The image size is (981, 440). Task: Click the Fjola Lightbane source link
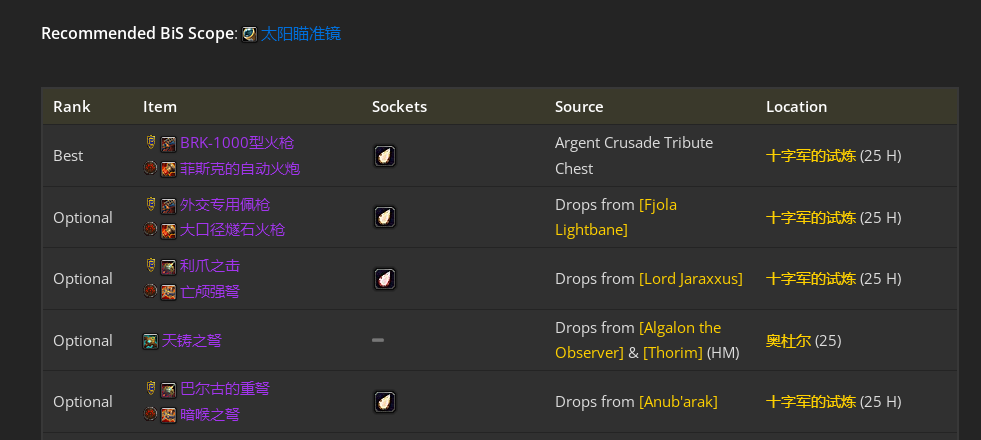point(616,217)
